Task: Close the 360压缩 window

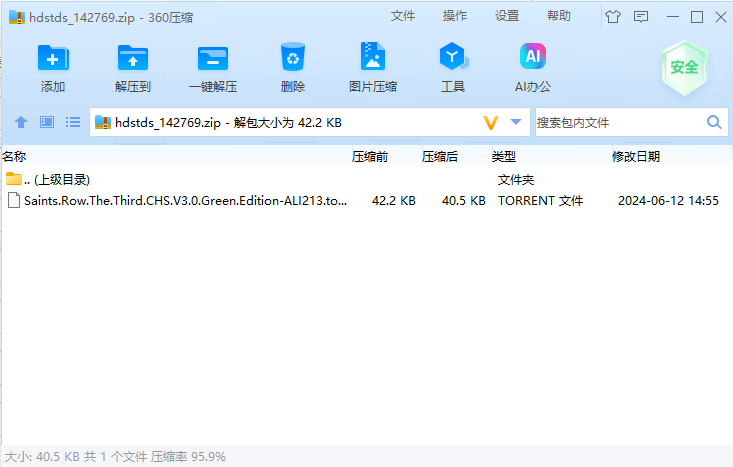Action: coord(721,17)
